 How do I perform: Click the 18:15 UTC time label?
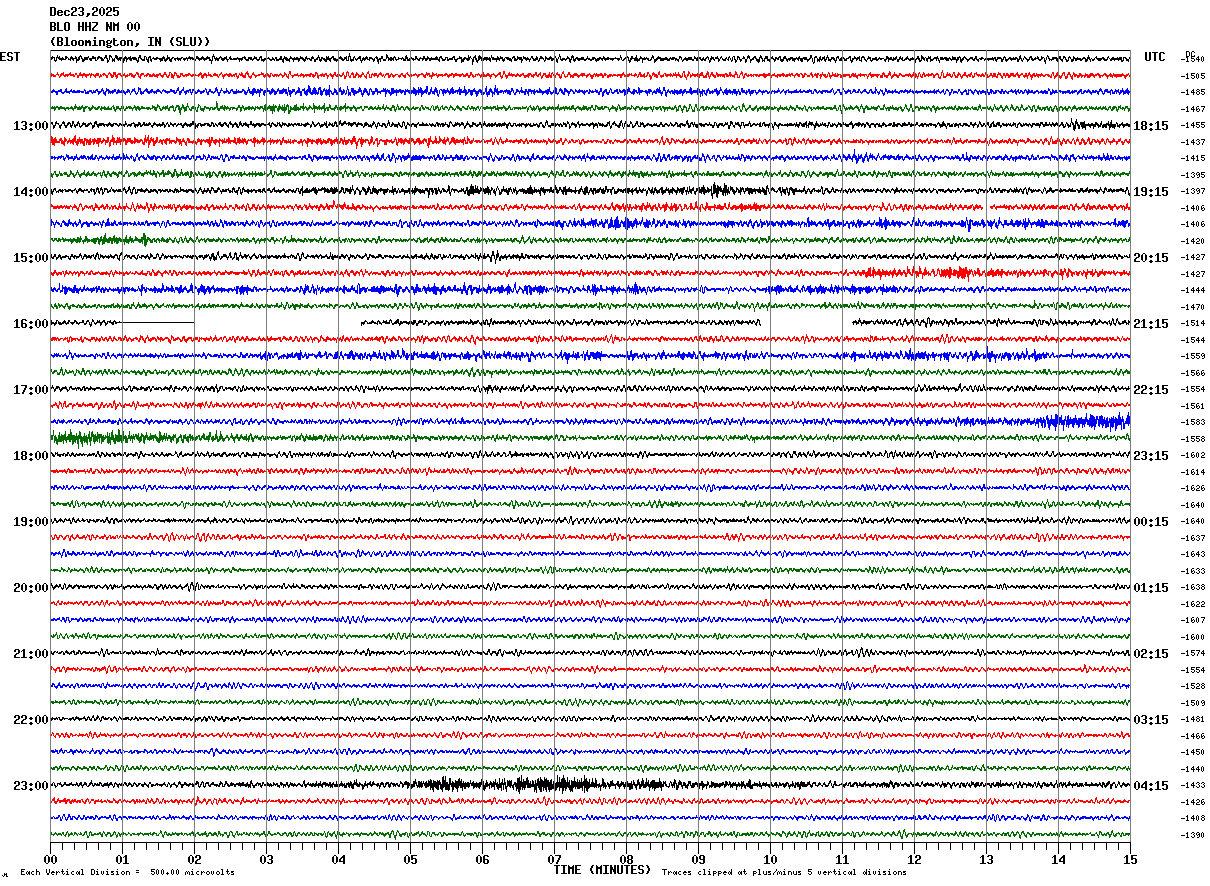pyautogui.click(x=1151, y=126)
